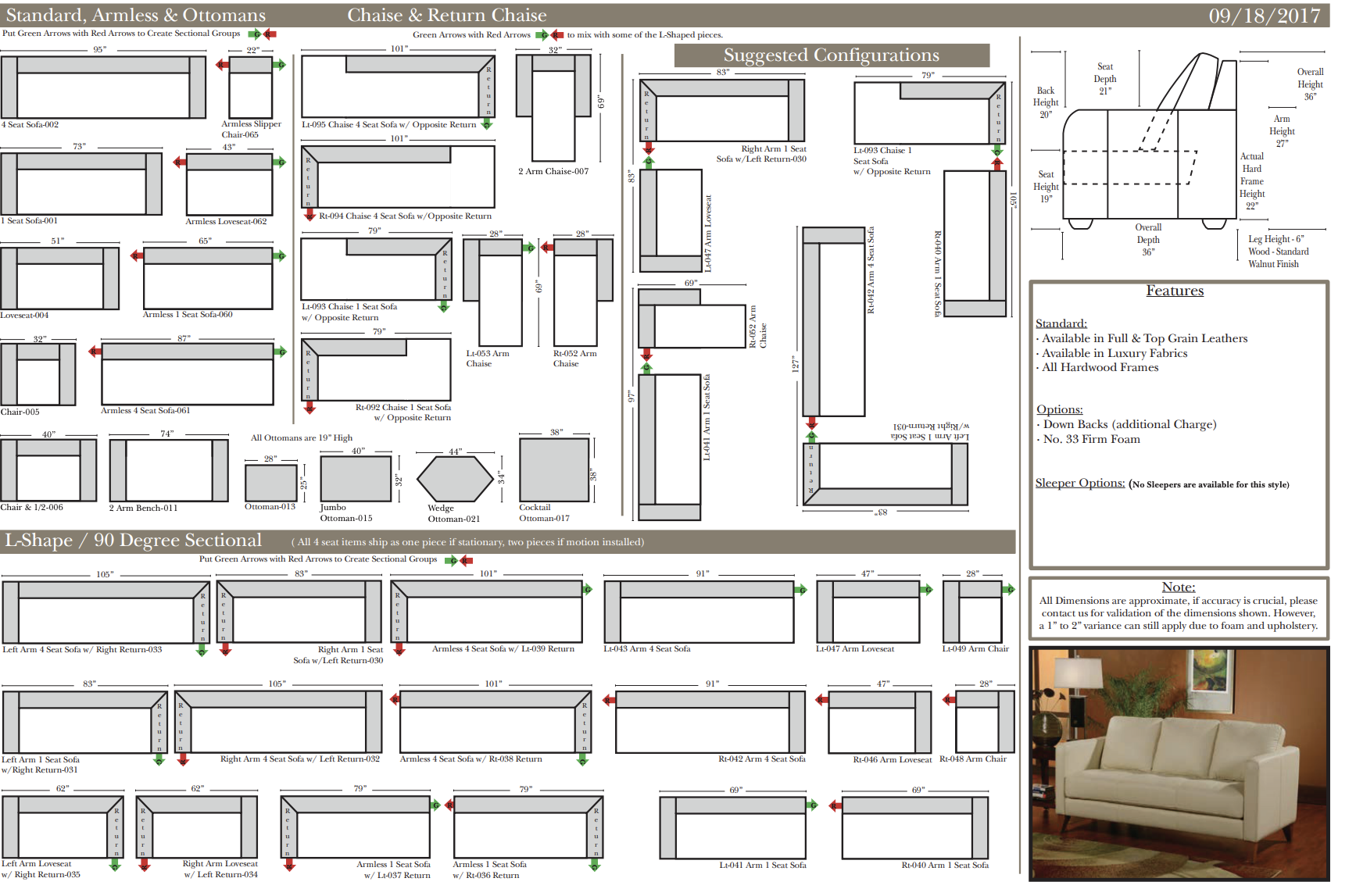Click the Sleeper Options: label
The width and height of the screenshot is (1356, 896).
[1080, 483]
